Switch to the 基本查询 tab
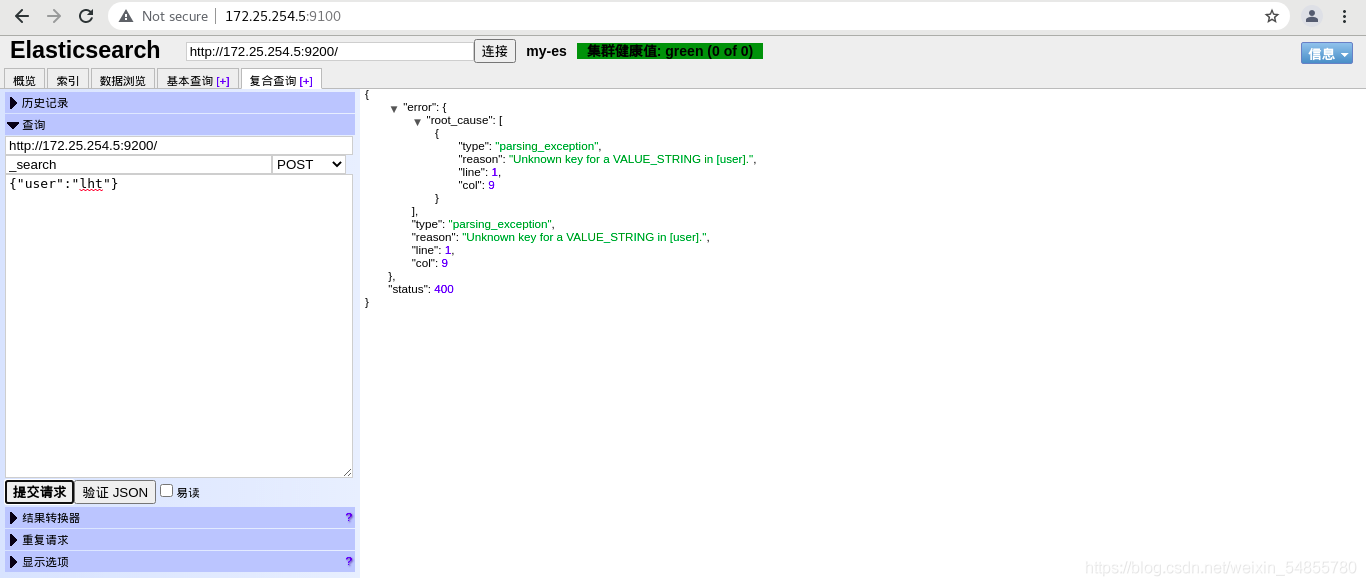Viewport: 1366px width, 586px height. point(198,80)
